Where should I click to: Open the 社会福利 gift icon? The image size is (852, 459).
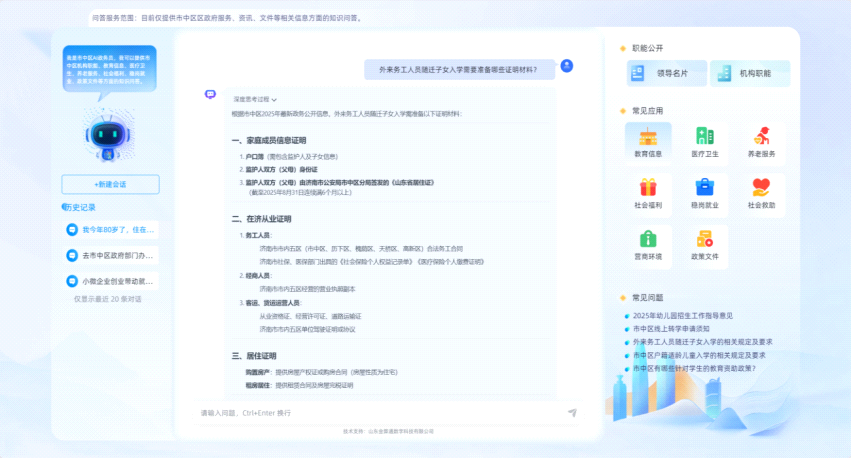[648, 188]
